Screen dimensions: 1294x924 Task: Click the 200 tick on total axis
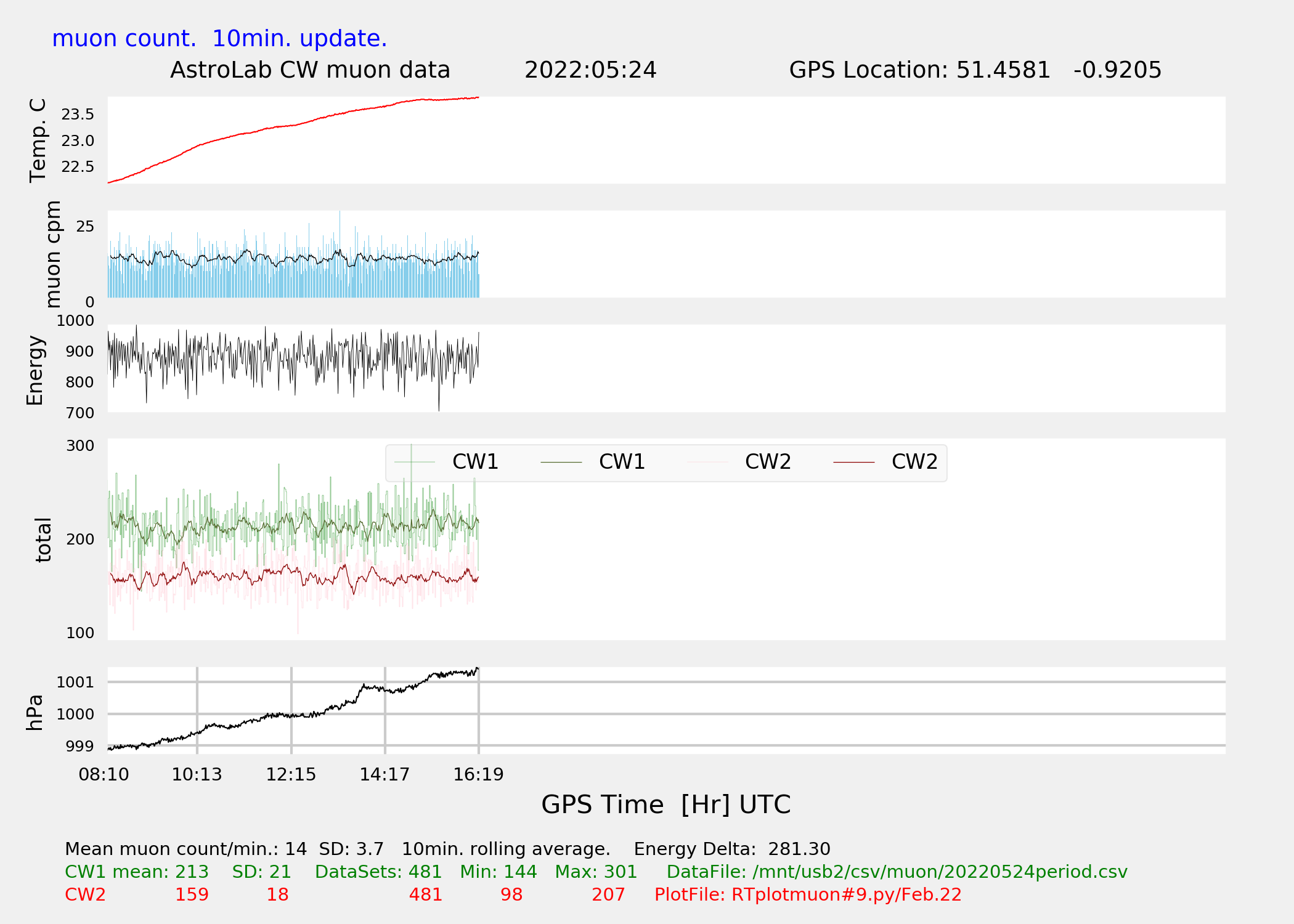point(80,540)
